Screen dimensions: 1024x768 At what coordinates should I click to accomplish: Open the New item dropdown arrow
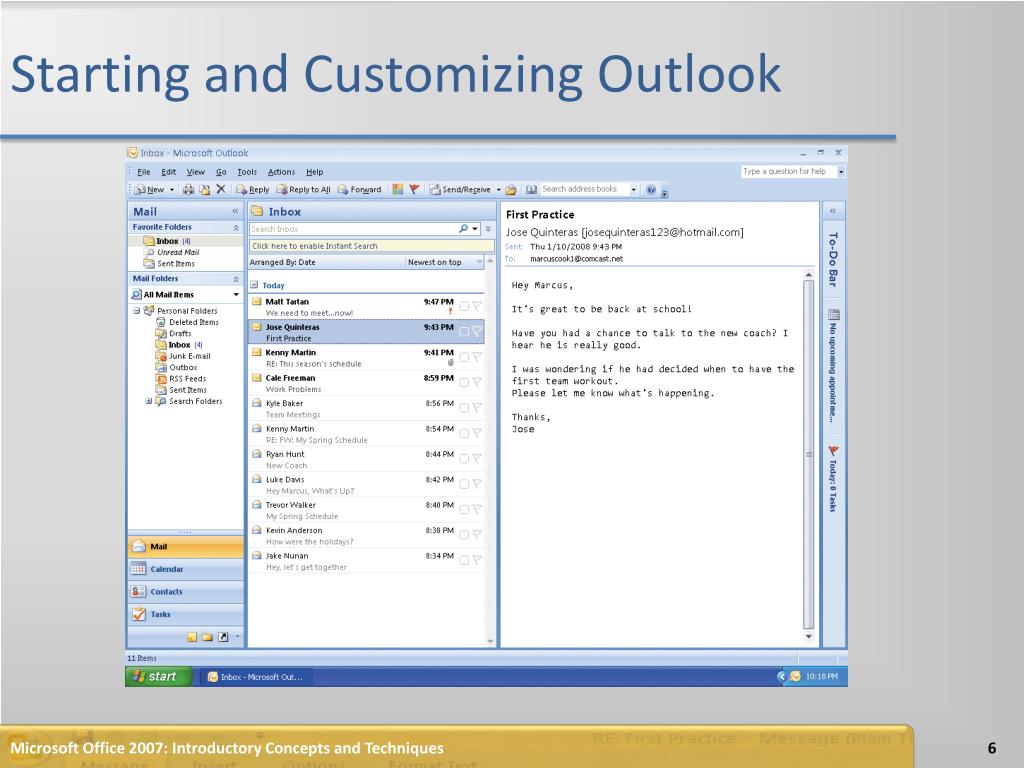(172, 189)
